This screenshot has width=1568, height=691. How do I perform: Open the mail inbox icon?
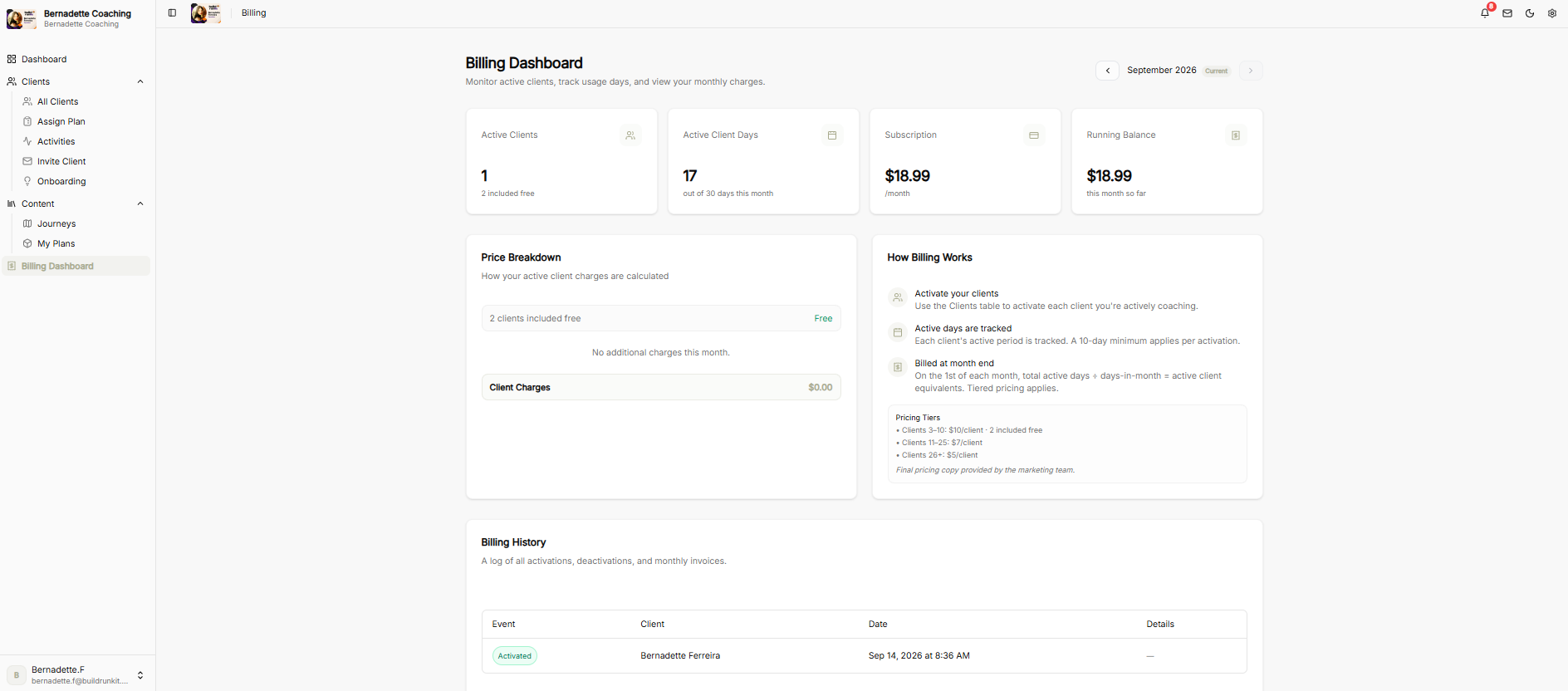coord(1507,13)
